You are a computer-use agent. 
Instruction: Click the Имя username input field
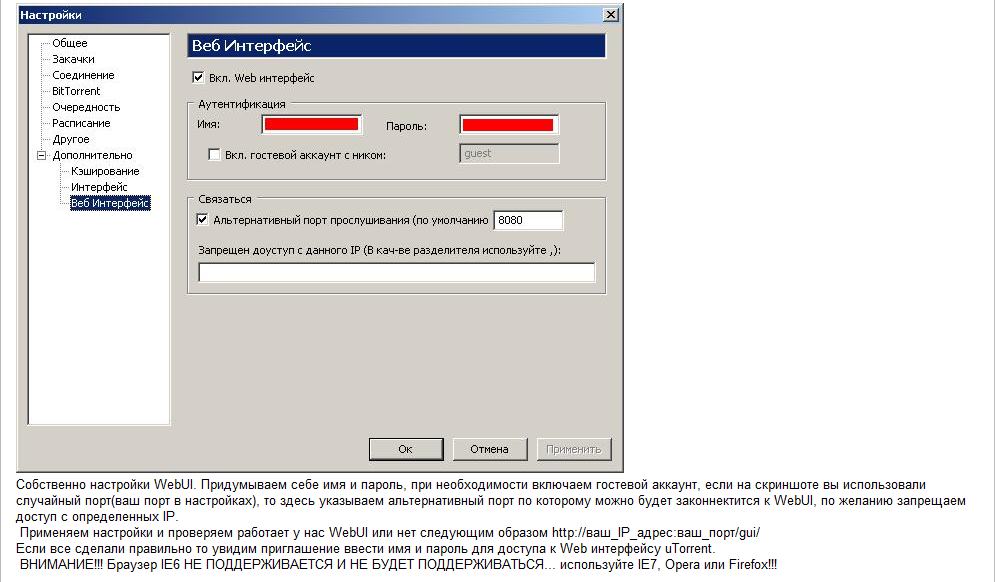[312, 124]
